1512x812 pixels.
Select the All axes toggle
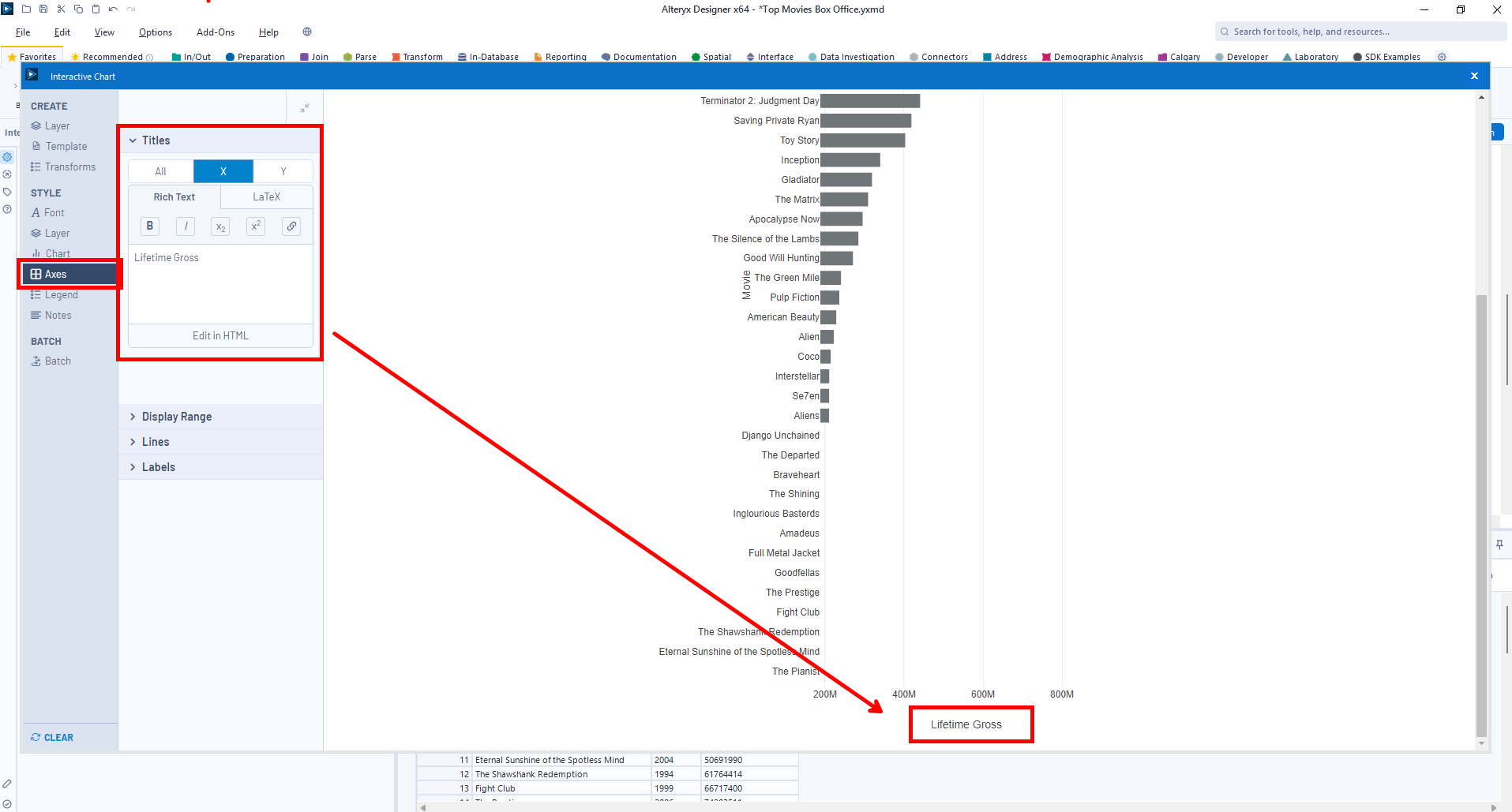pos(161,171)
